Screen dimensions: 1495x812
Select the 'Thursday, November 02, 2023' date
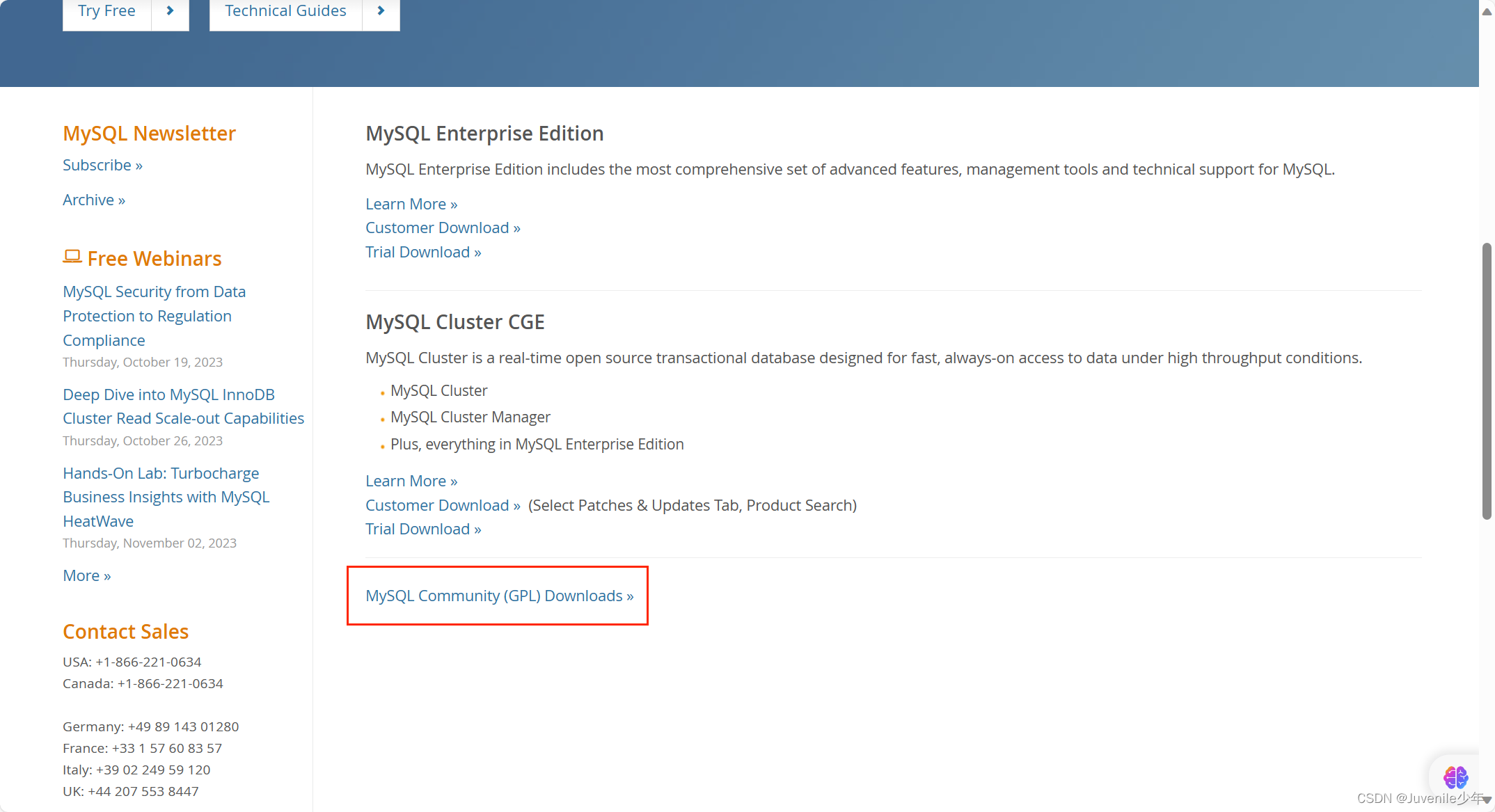pyautogui.click(x=150, y=543)
